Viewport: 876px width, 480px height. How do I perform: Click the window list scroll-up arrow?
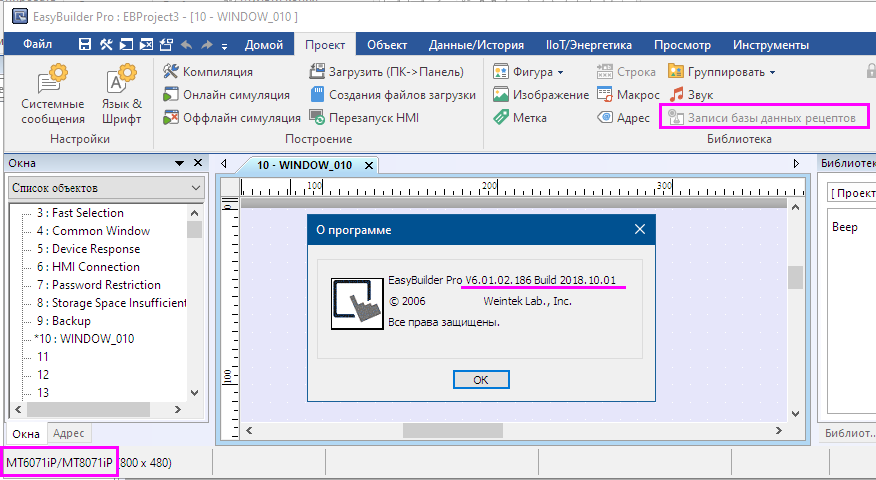194,213
